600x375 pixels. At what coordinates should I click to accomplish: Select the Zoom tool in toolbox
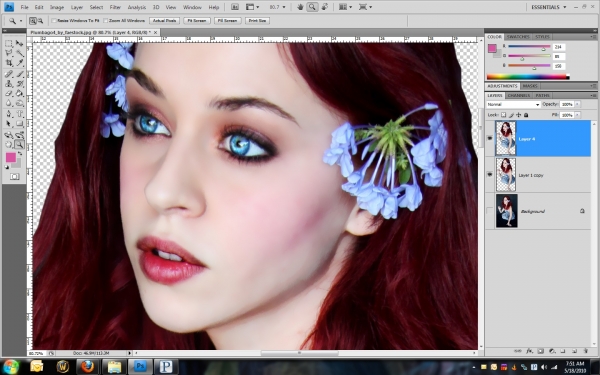pyautogui.click(x=19, y=144)
